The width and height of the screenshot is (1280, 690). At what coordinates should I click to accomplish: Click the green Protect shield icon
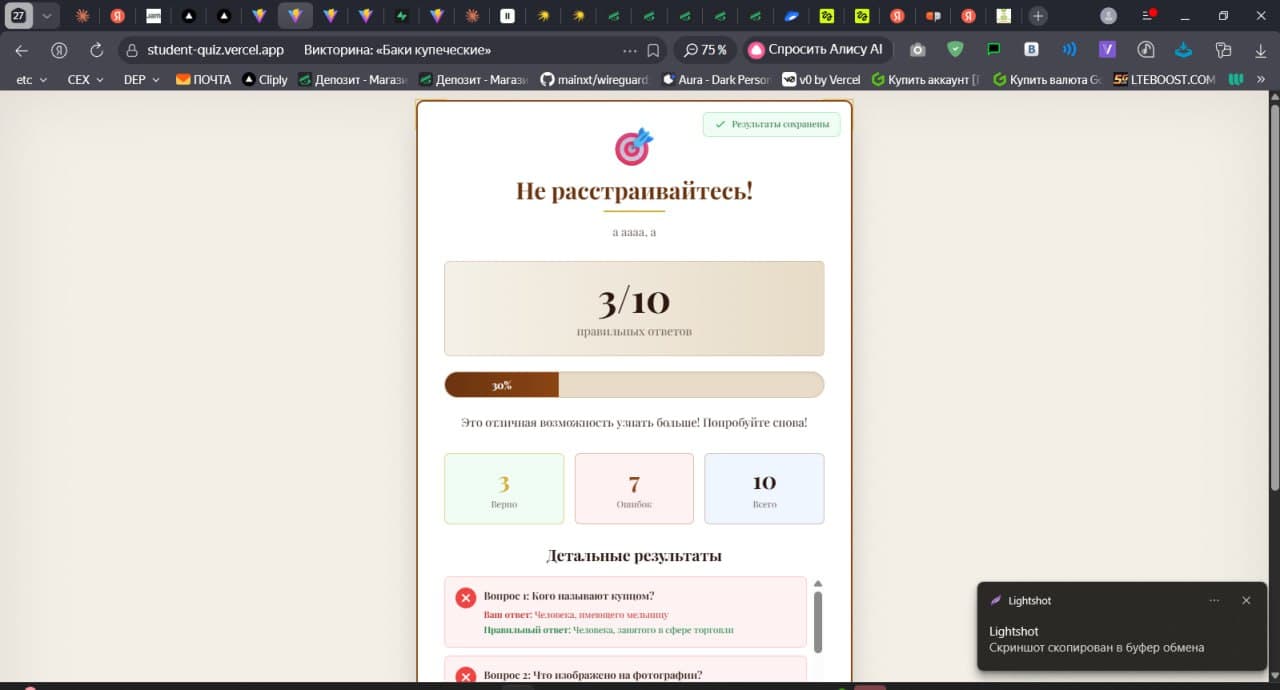point(955,49)
